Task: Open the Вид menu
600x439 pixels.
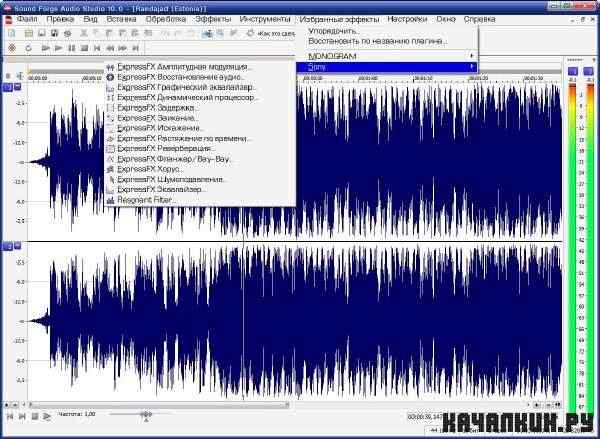Action: click(x=90, y=19)
